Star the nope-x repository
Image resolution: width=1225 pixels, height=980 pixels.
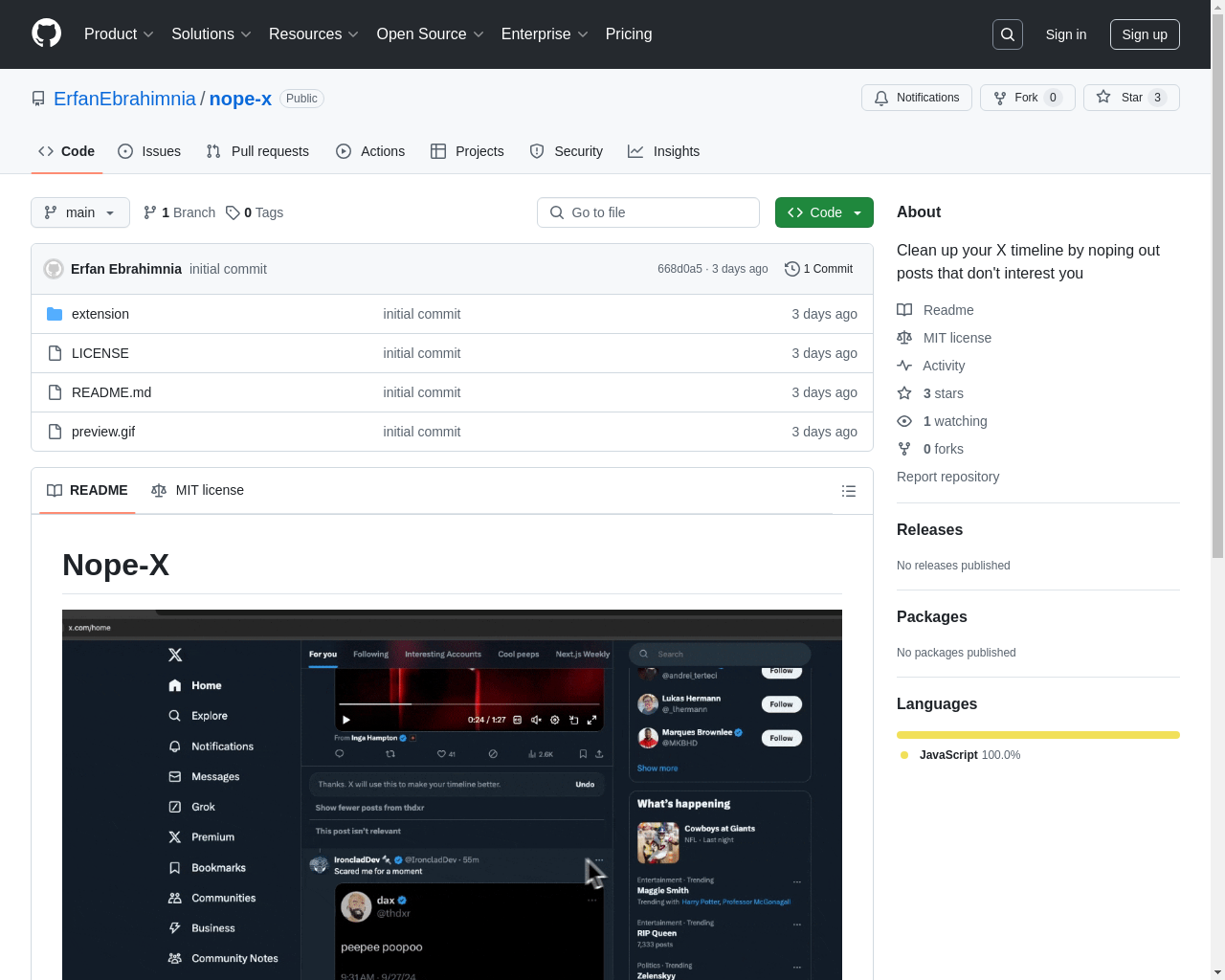1131,98
